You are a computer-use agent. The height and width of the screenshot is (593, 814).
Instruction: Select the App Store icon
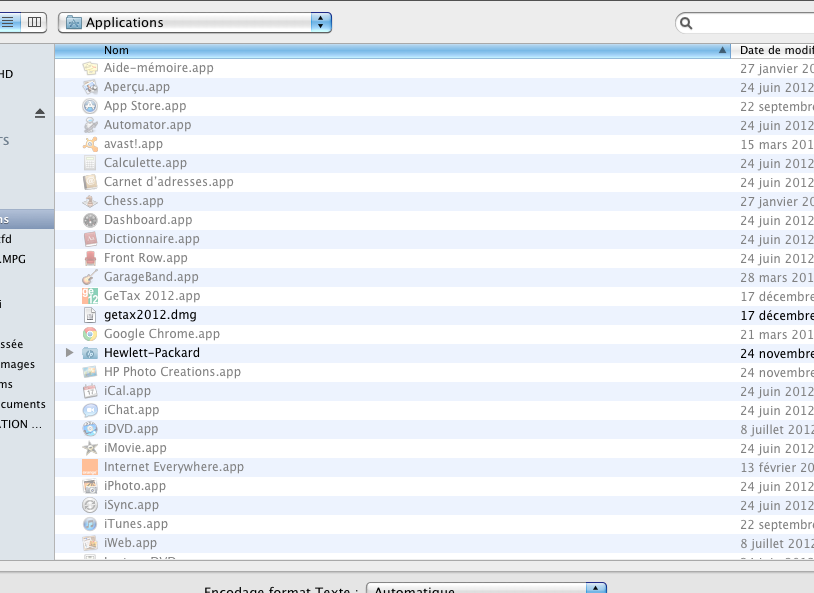tap(90, 106)
